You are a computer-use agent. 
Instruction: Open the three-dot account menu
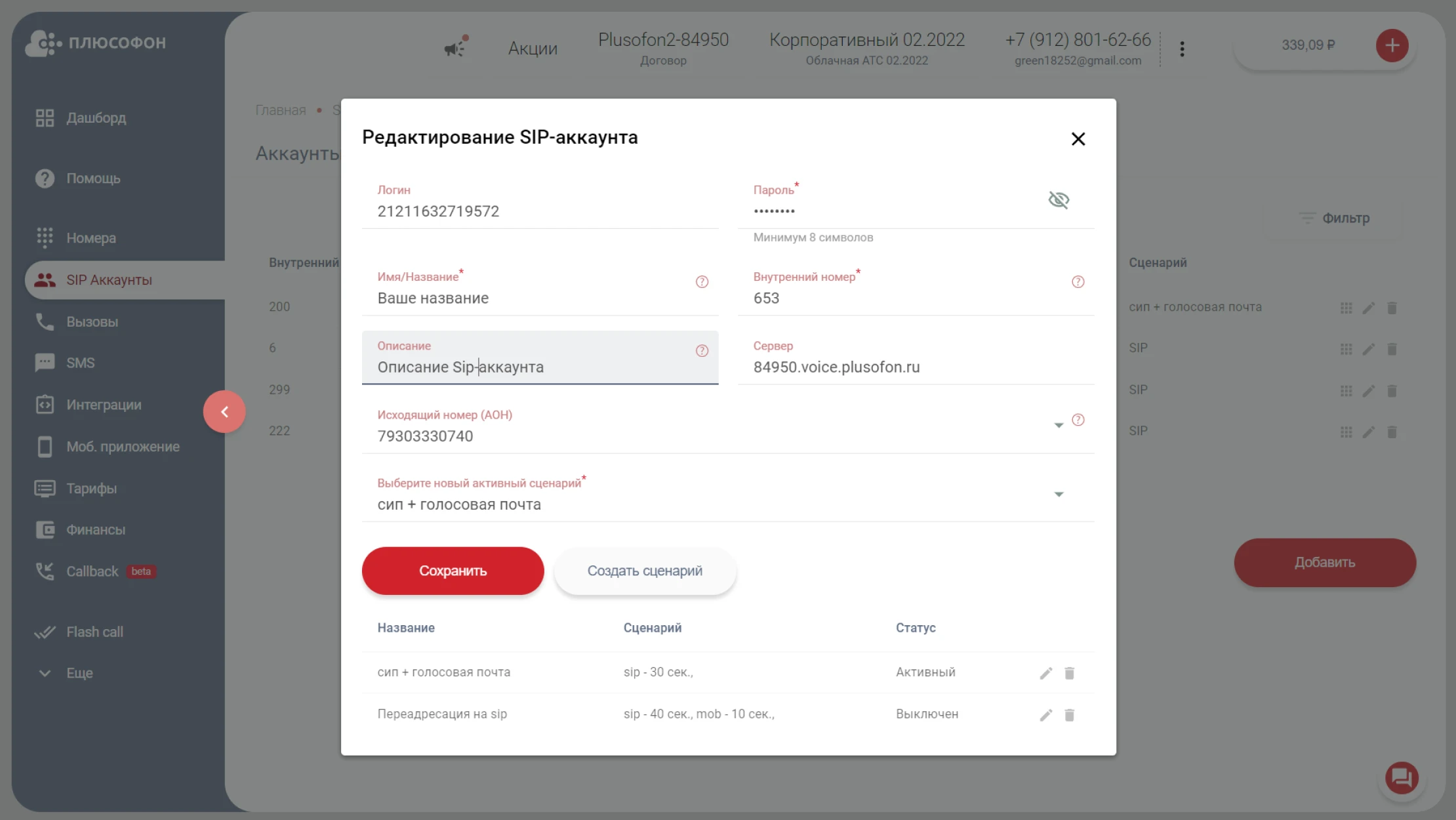click(1182, 49)
